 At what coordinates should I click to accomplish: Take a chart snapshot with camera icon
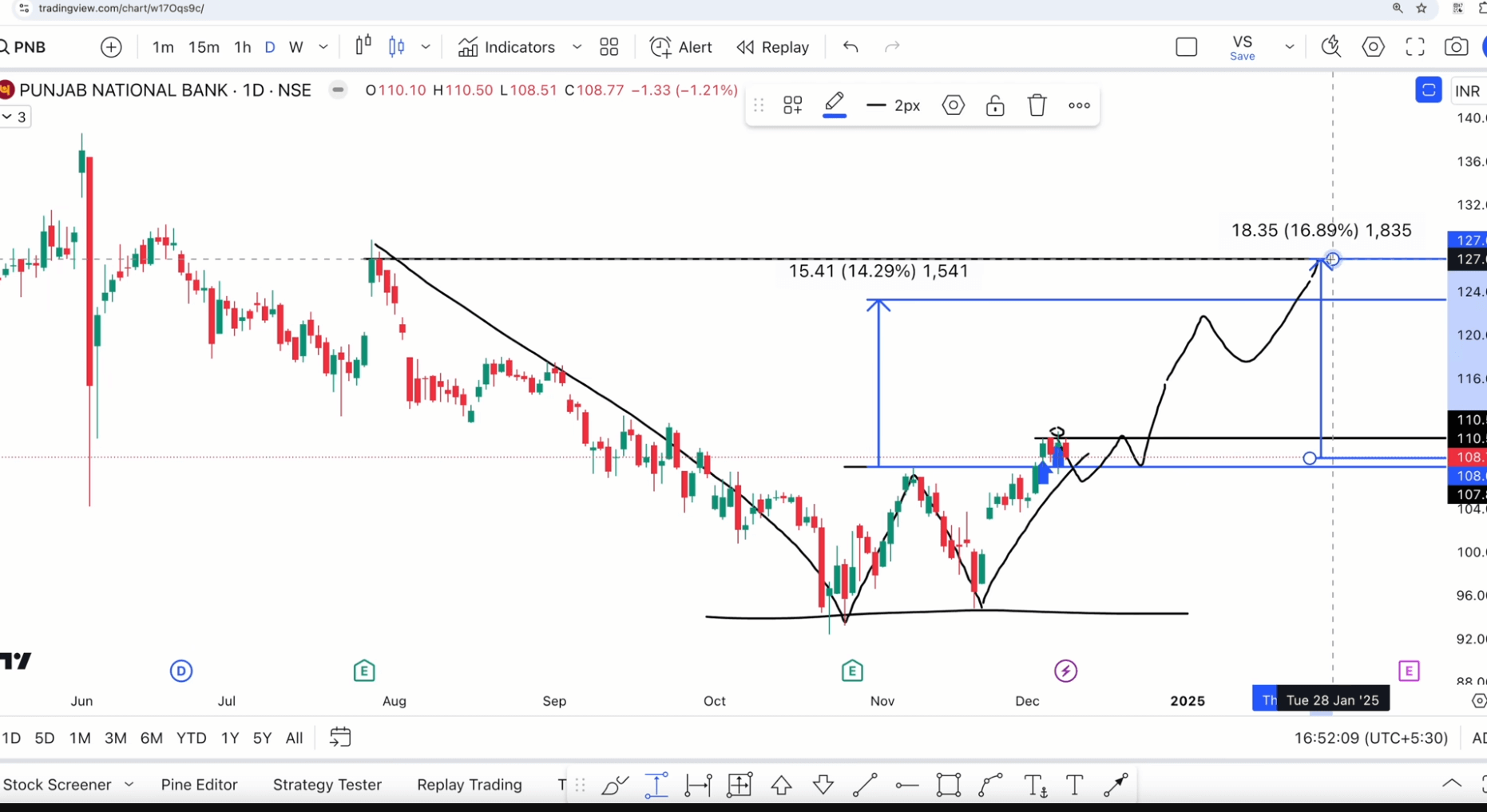pyautogui.click(x=1456, y=47)
